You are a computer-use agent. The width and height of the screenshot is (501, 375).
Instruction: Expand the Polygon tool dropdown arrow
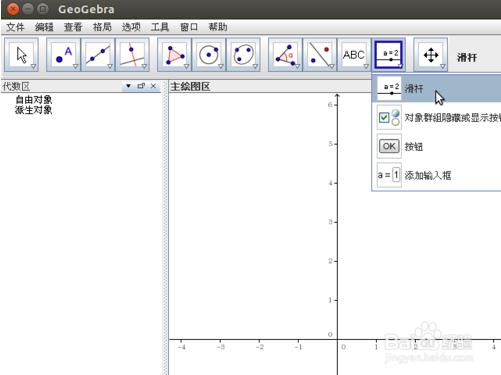(x=186, y=66)
